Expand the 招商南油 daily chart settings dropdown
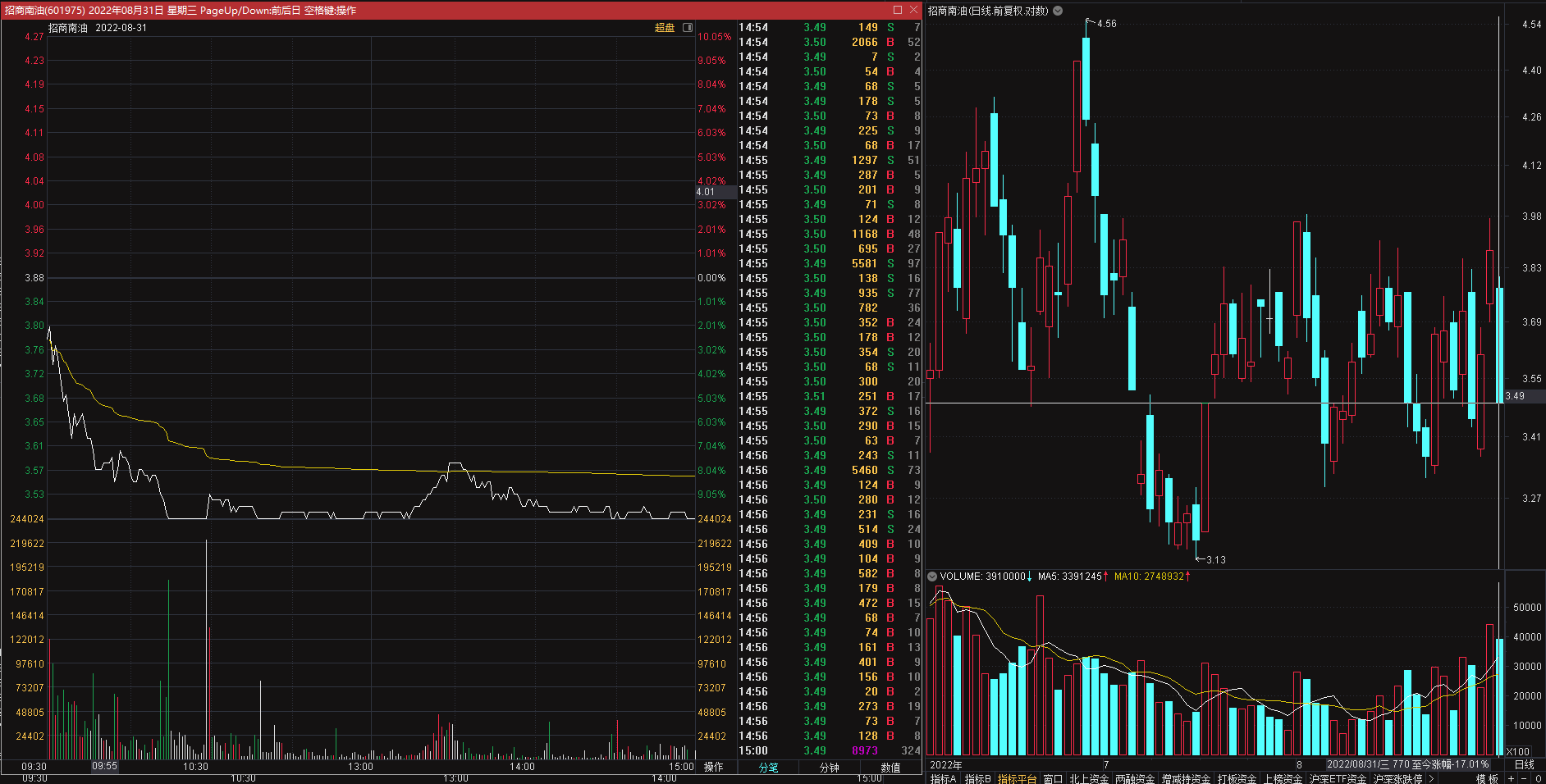The width and height of the screenshot is (1546, 784). coord(1058,11)
